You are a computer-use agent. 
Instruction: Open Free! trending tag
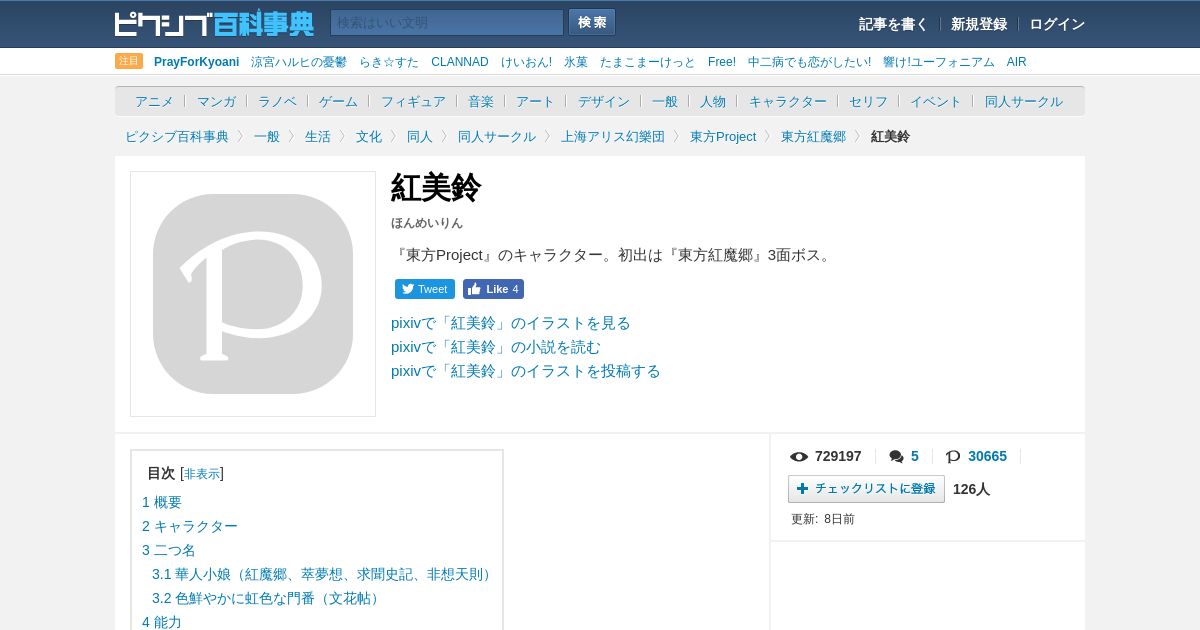point(722,62)
